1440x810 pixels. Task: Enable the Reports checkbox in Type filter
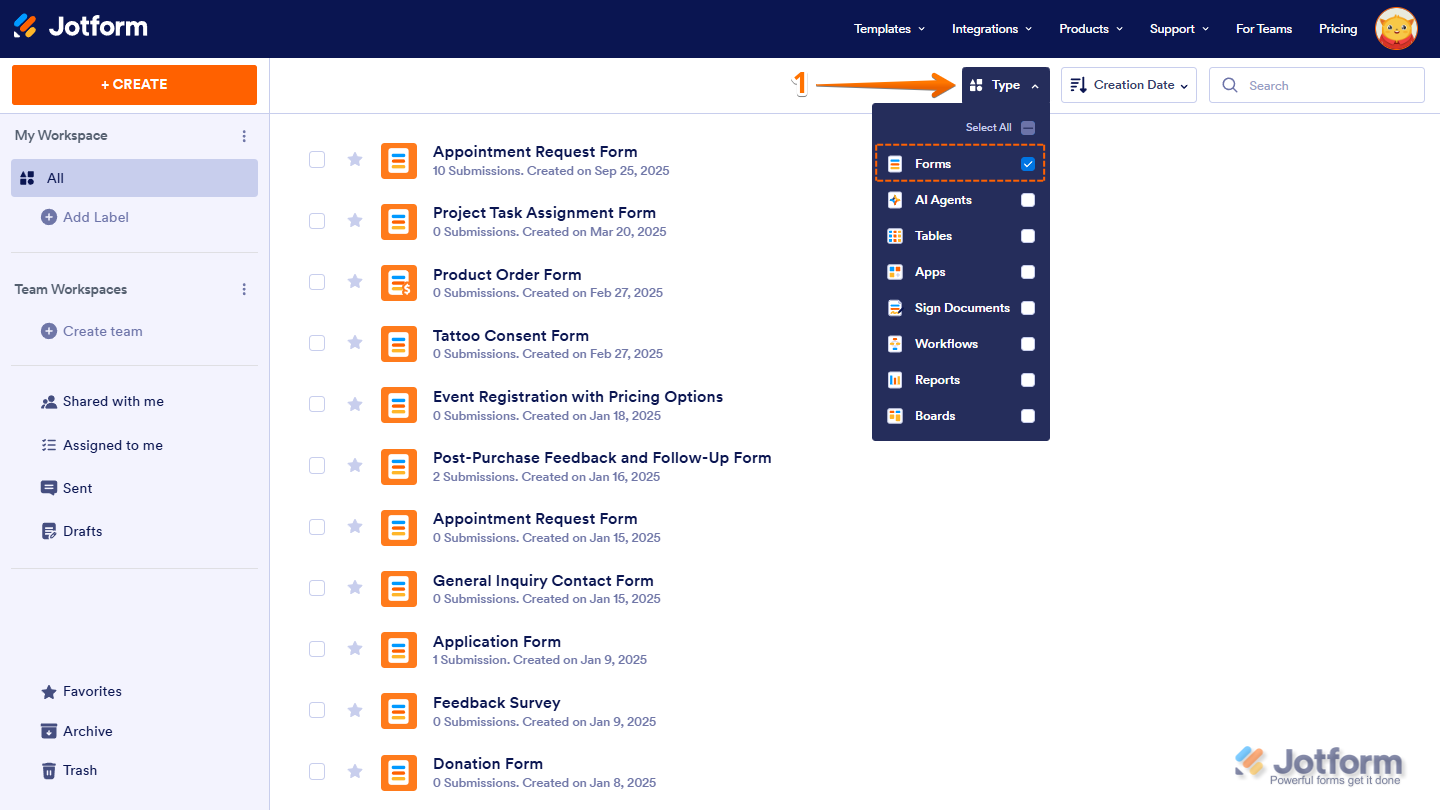click(x=1028, y=379)
